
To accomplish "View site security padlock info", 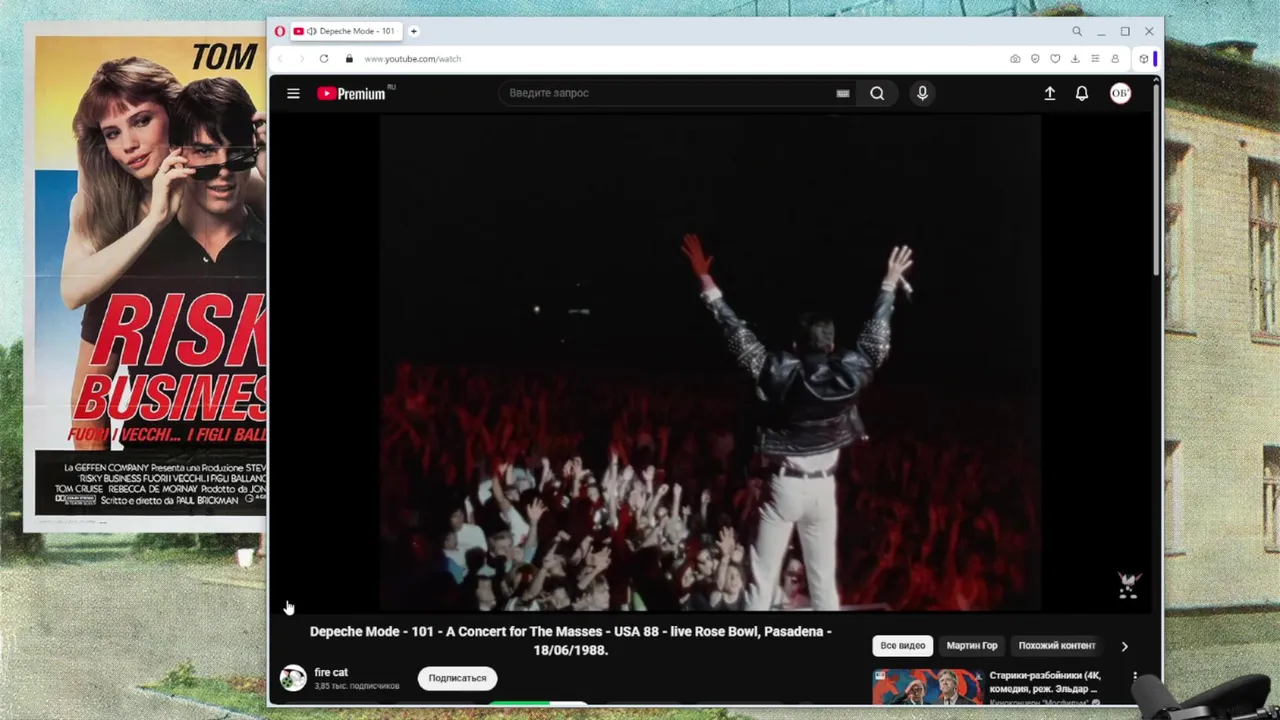I will tap(349, 59).
